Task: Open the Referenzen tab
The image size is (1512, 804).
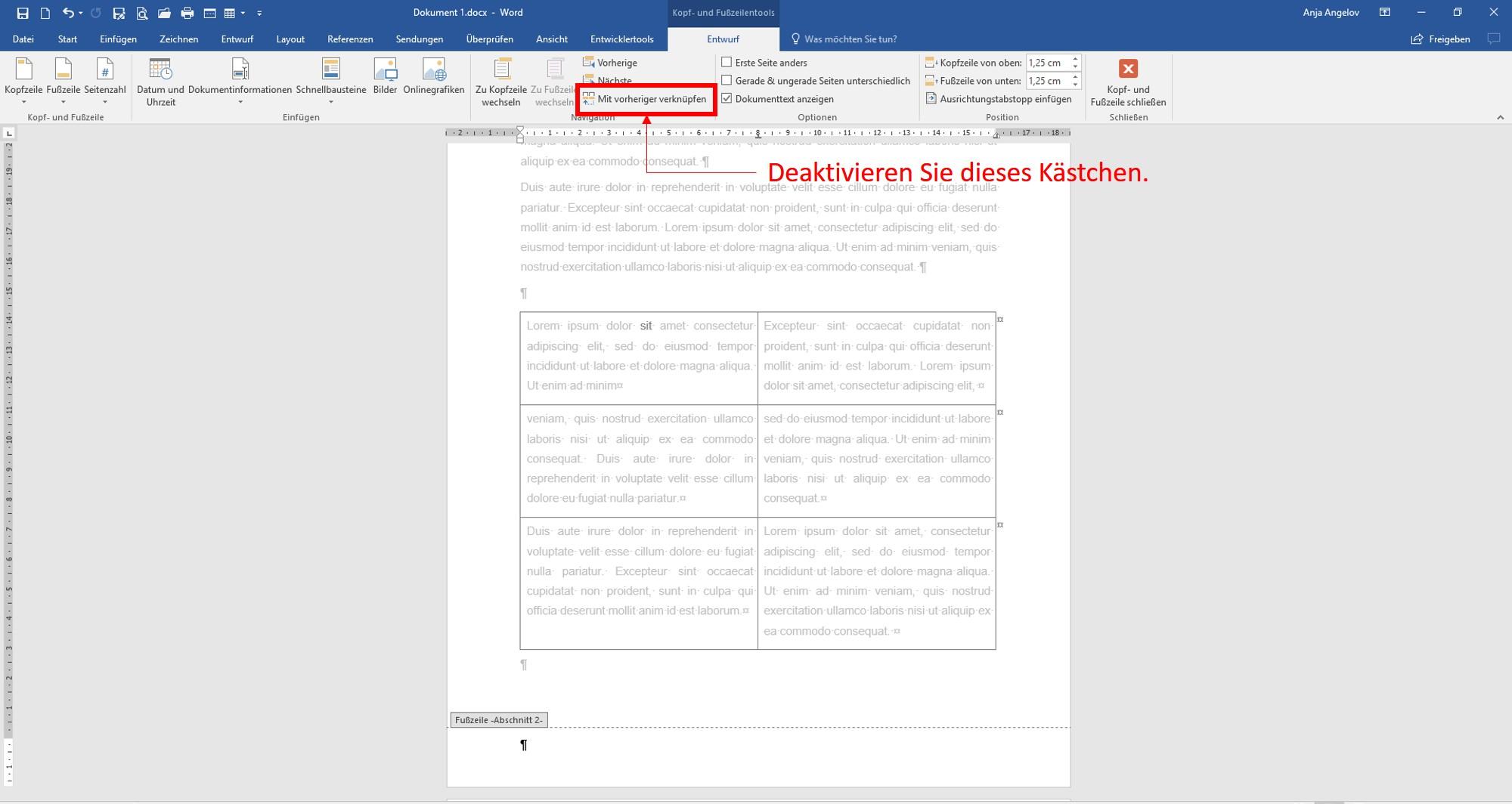Action: [x=350, y=39]
